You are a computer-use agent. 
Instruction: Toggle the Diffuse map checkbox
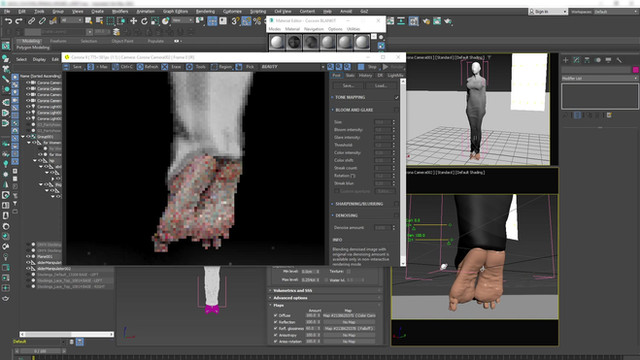pyautogui.click(x=276, y=316)
